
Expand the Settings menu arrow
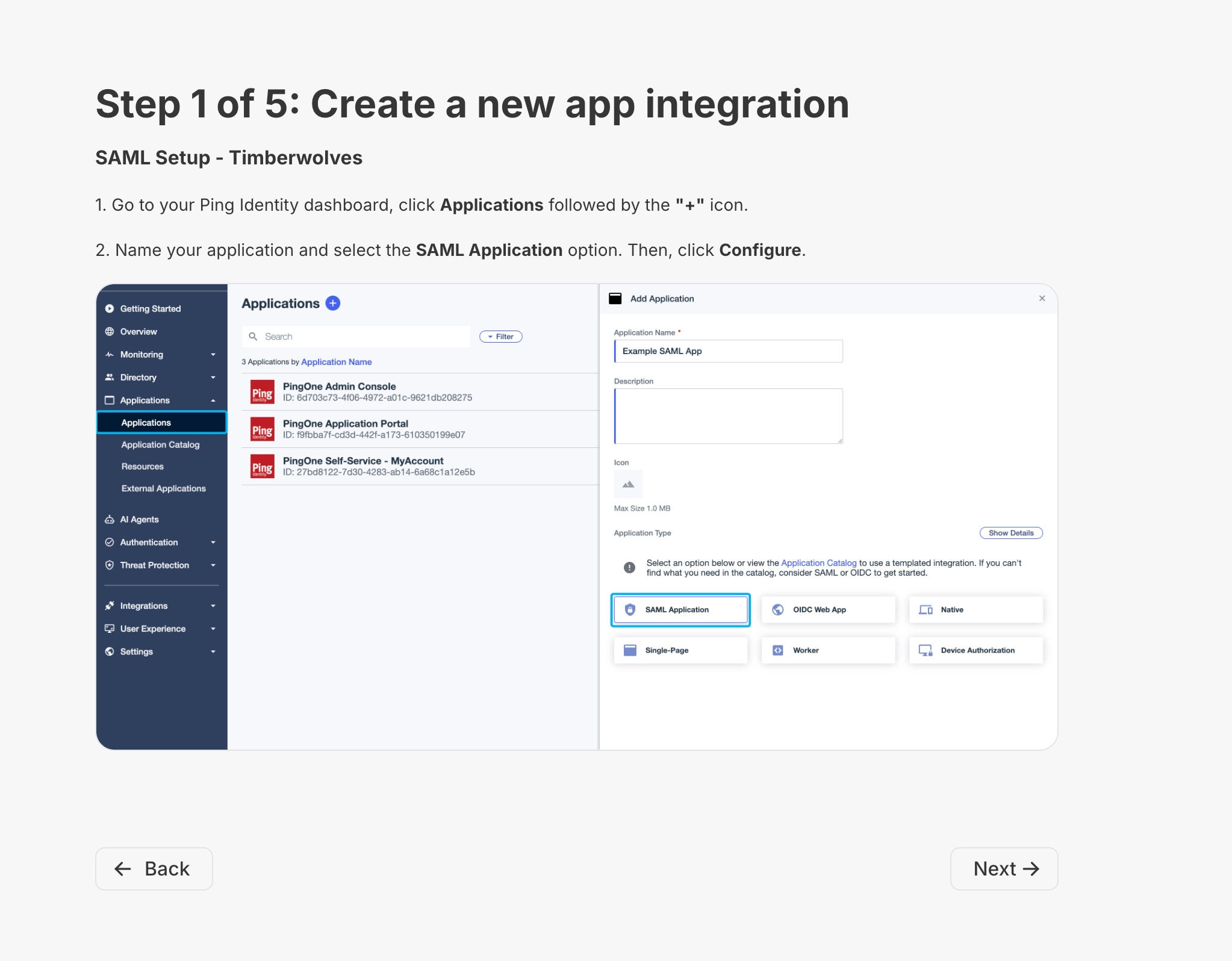click(213, 652)
